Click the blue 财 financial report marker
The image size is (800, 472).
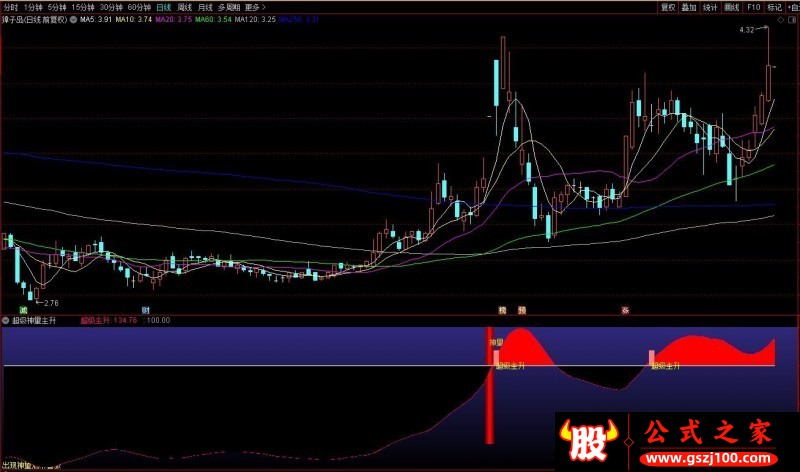tap(145, 310)
